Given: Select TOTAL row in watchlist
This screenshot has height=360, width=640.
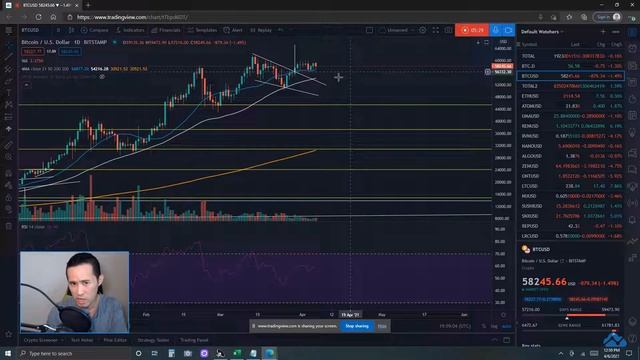Looking at the screenshot, I should pyautogui.click(x=571, y=56).
